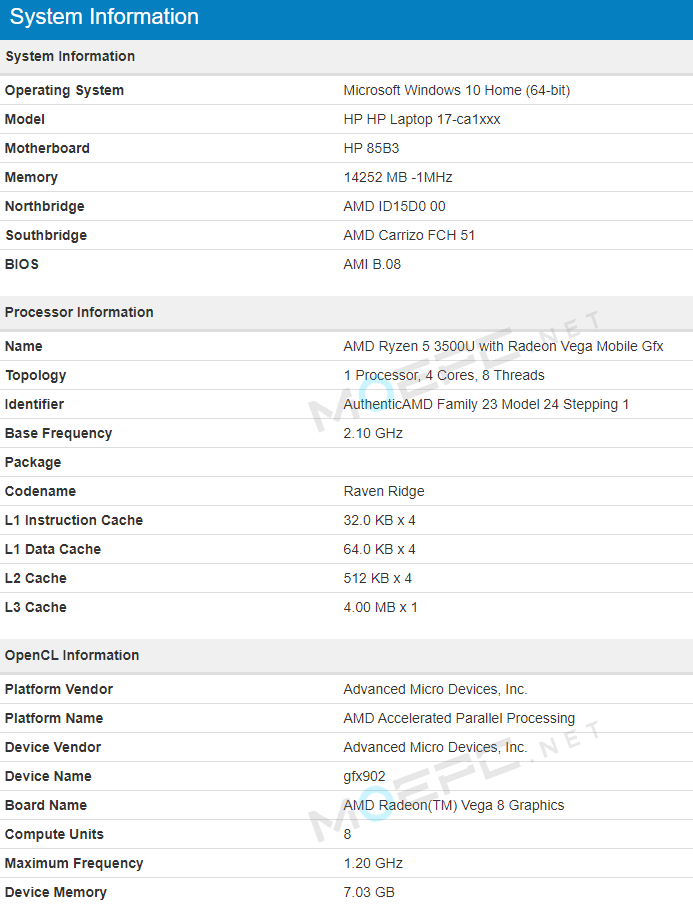
Task: Click the Base Frequency label
Action: coord(59,433)
